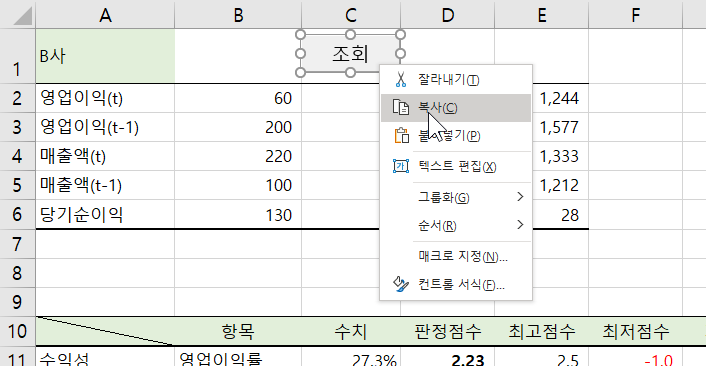
Task: Select row 3 header
Action: [x=17, y=127]
